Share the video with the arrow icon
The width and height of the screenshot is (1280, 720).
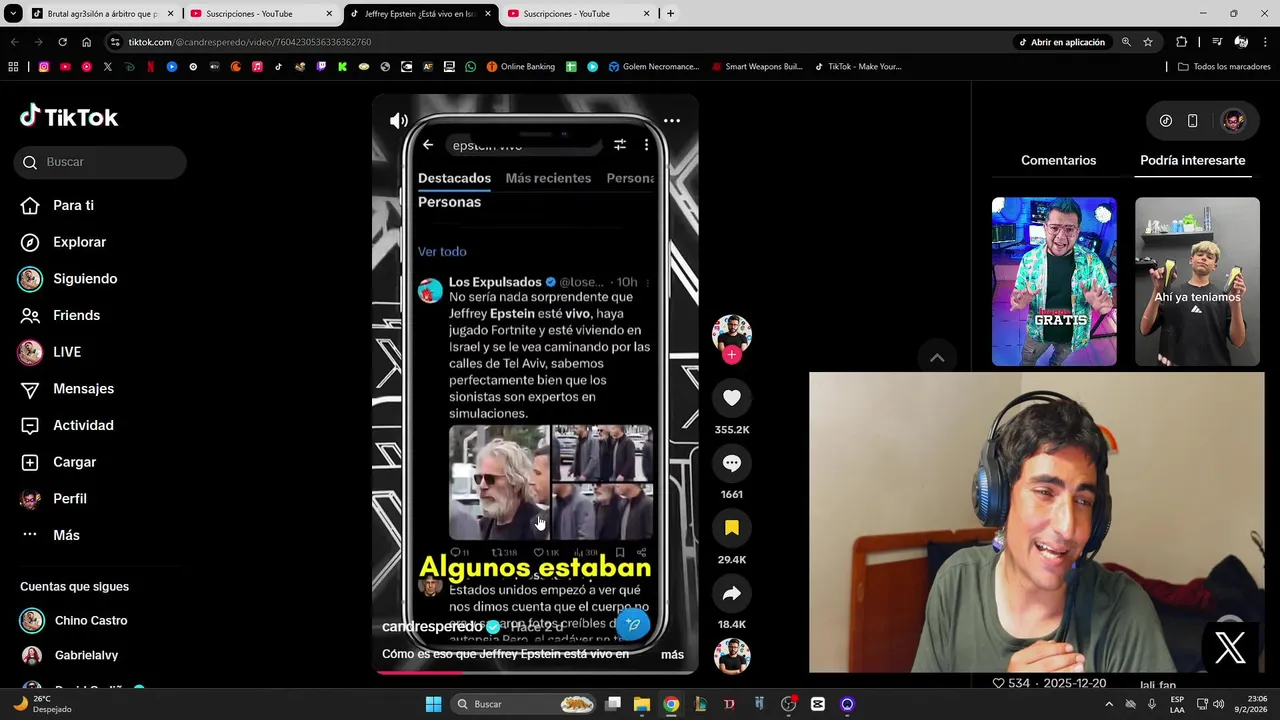732,593
